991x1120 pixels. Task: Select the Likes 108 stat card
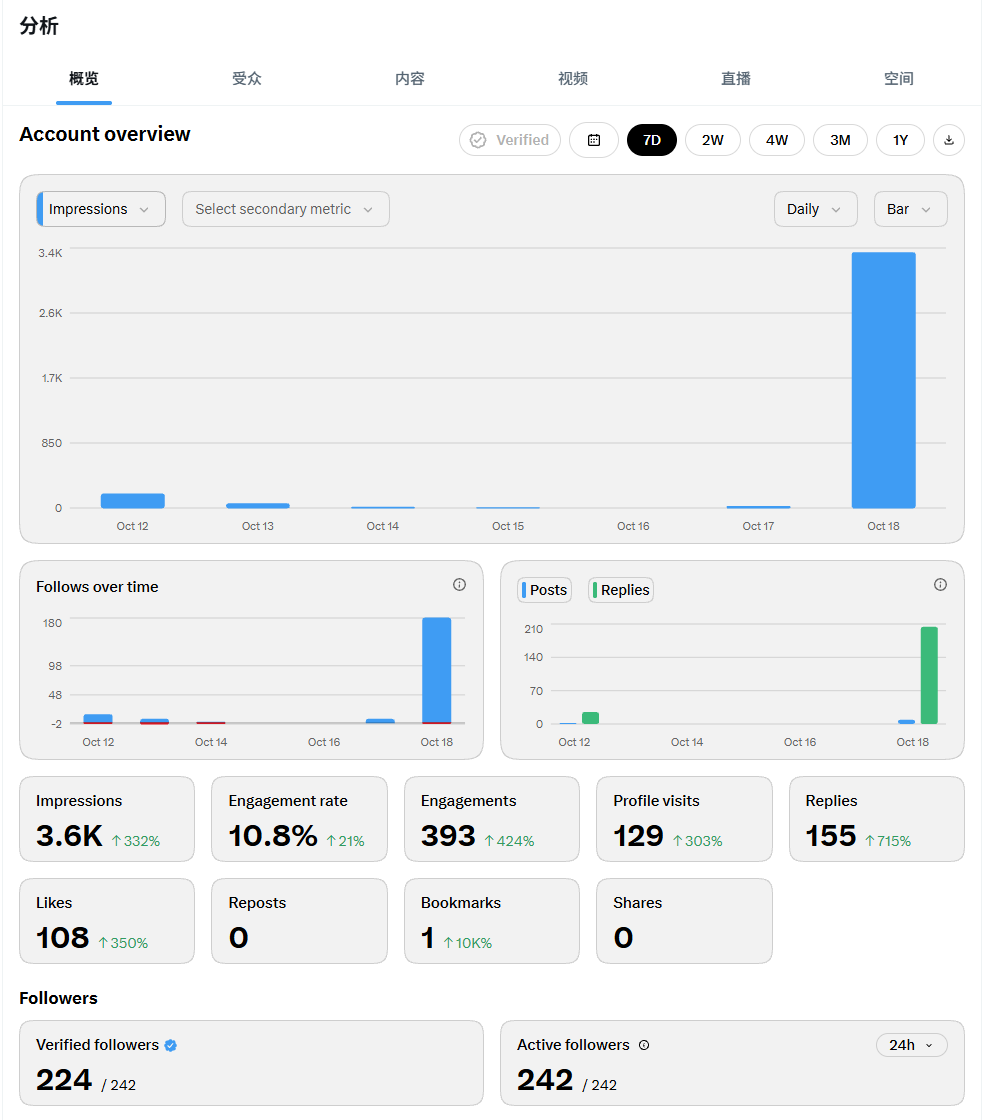(x=107, y=921)
